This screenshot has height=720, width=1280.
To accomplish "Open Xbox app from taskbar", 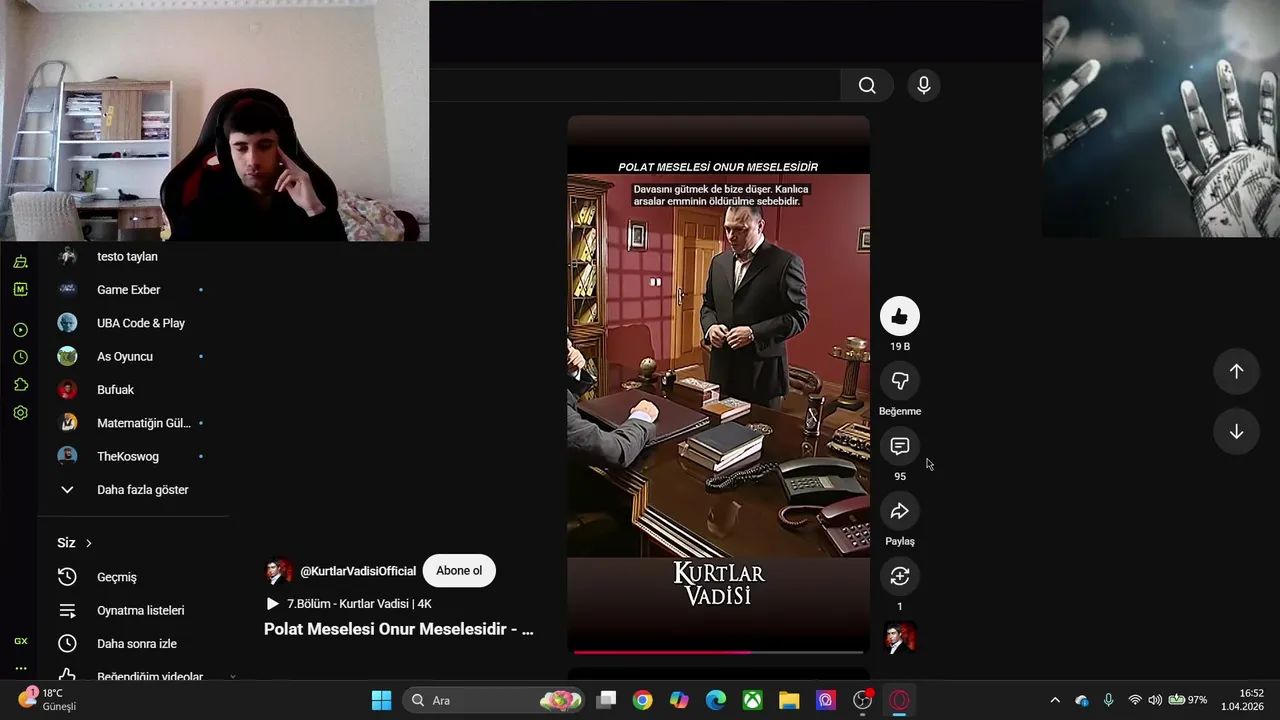I will 752,700.
